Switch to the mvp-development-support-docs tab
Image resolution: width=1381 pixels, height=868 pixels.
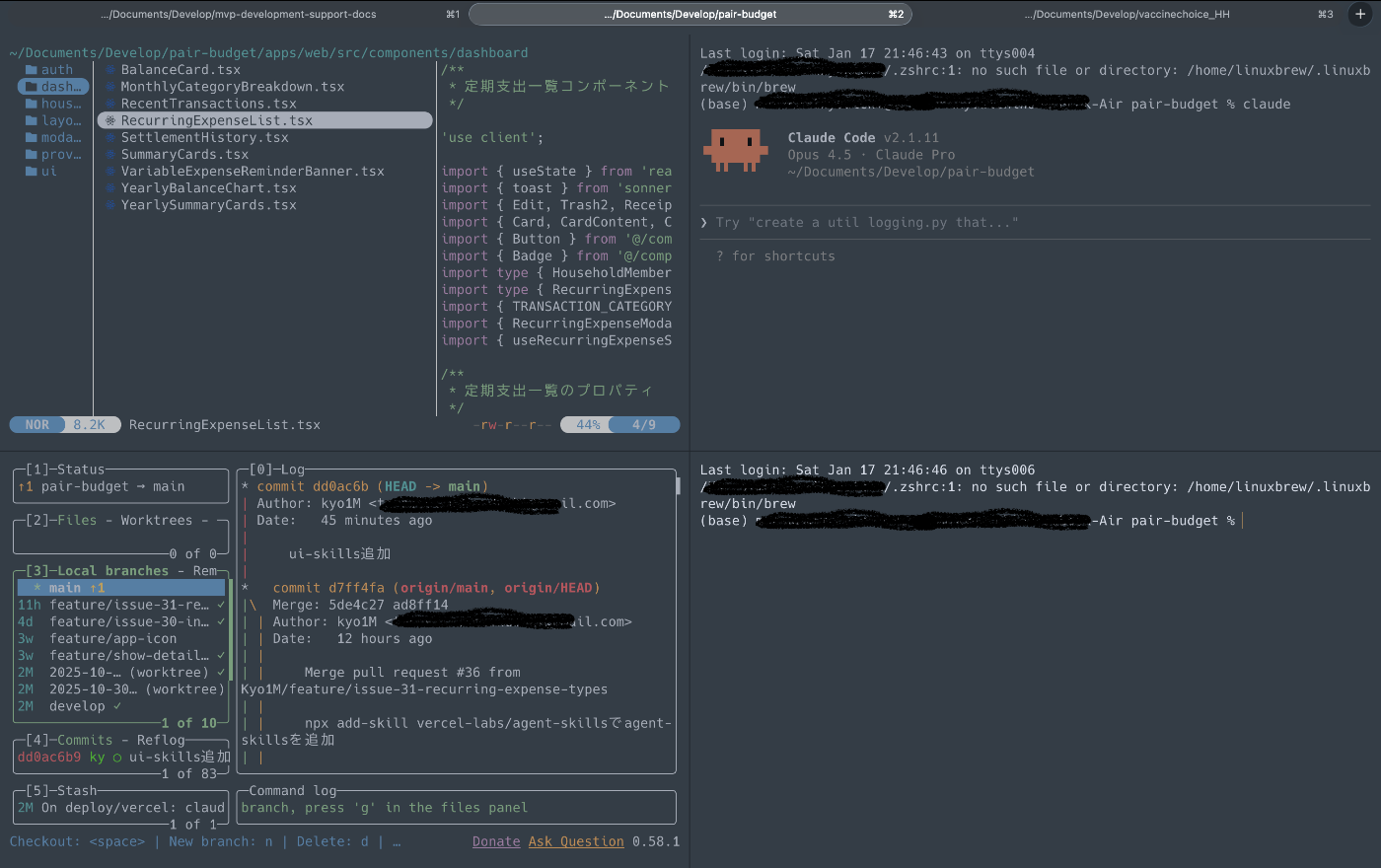click(x=238, y=14)
